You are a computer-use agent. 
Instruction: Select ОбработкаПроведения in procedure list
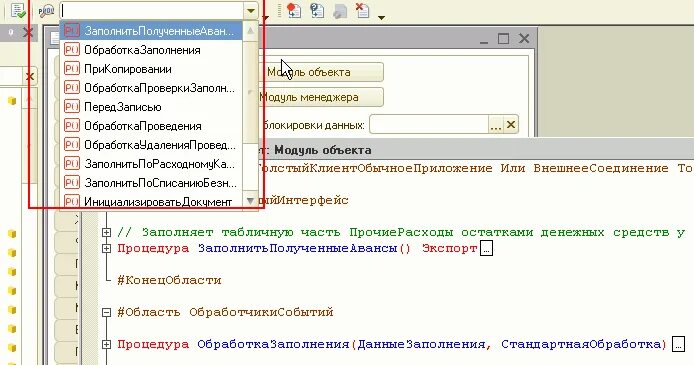pos(151,126)
